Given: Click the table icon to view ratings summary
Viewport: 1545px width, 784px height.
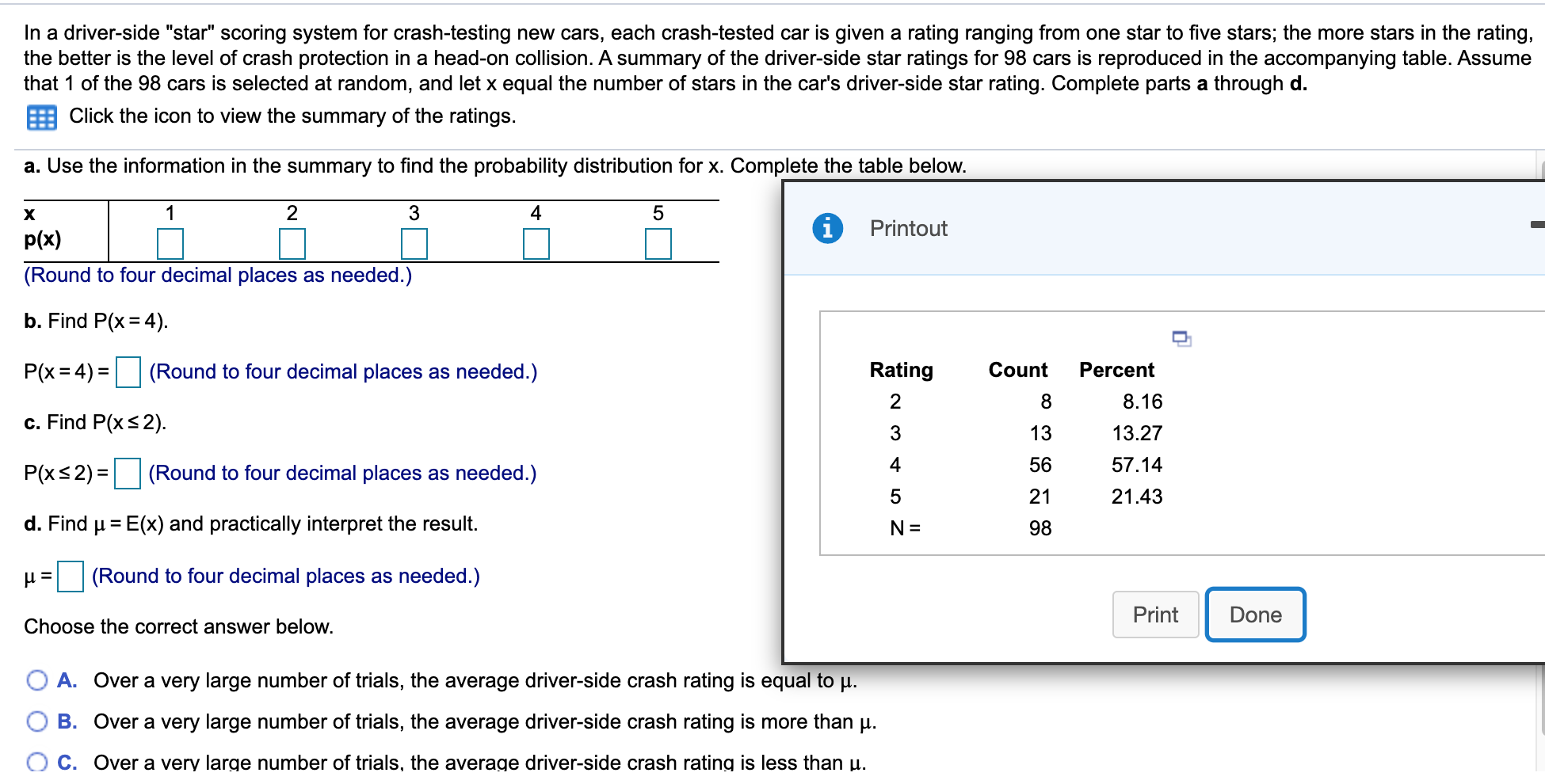Looking at the screenshot, I should point(42,117).
